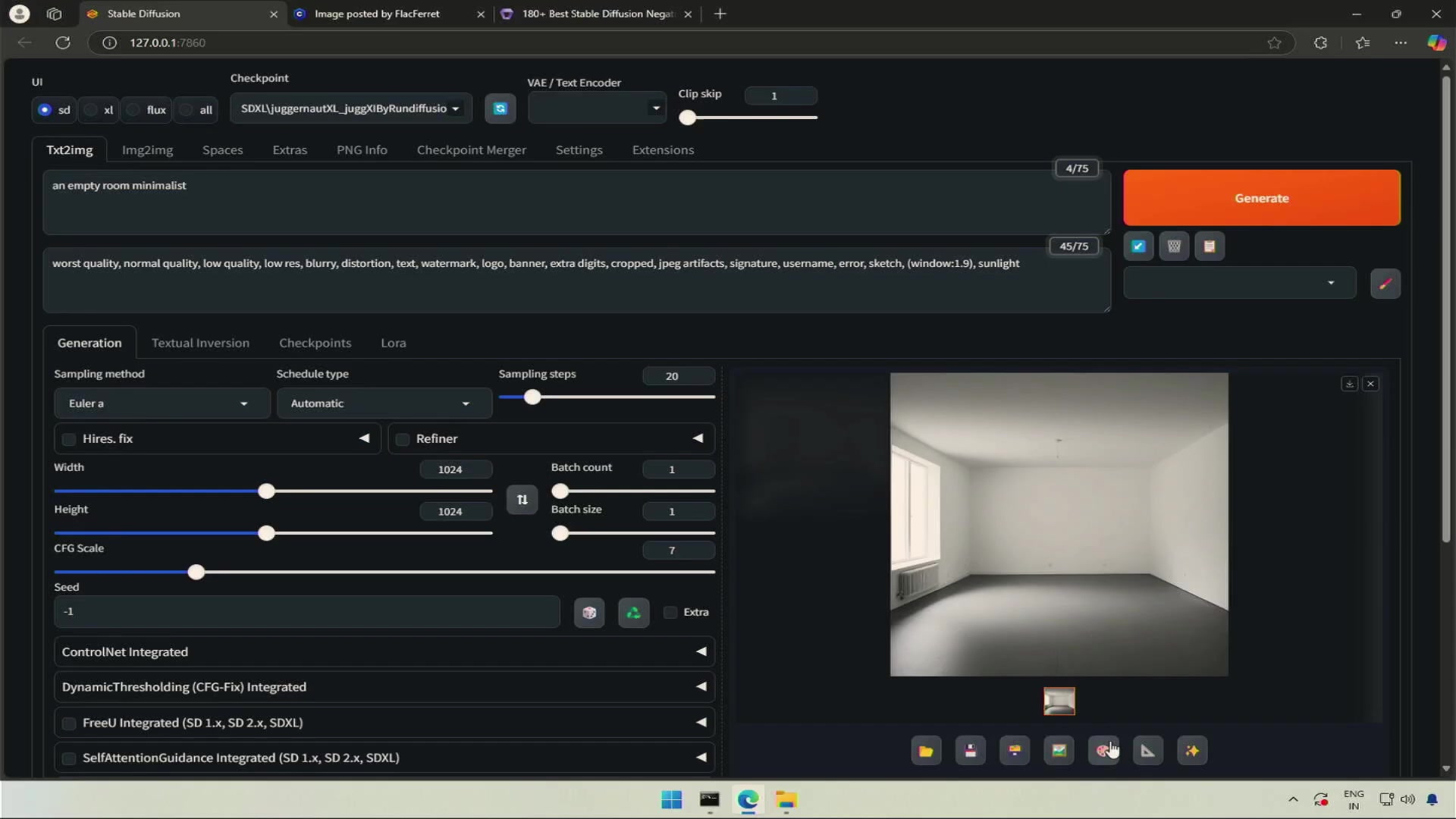Click the width-height swap arrows icon
The height and width of the screenshot is (819, 1456).
click(x=522, y=500)
